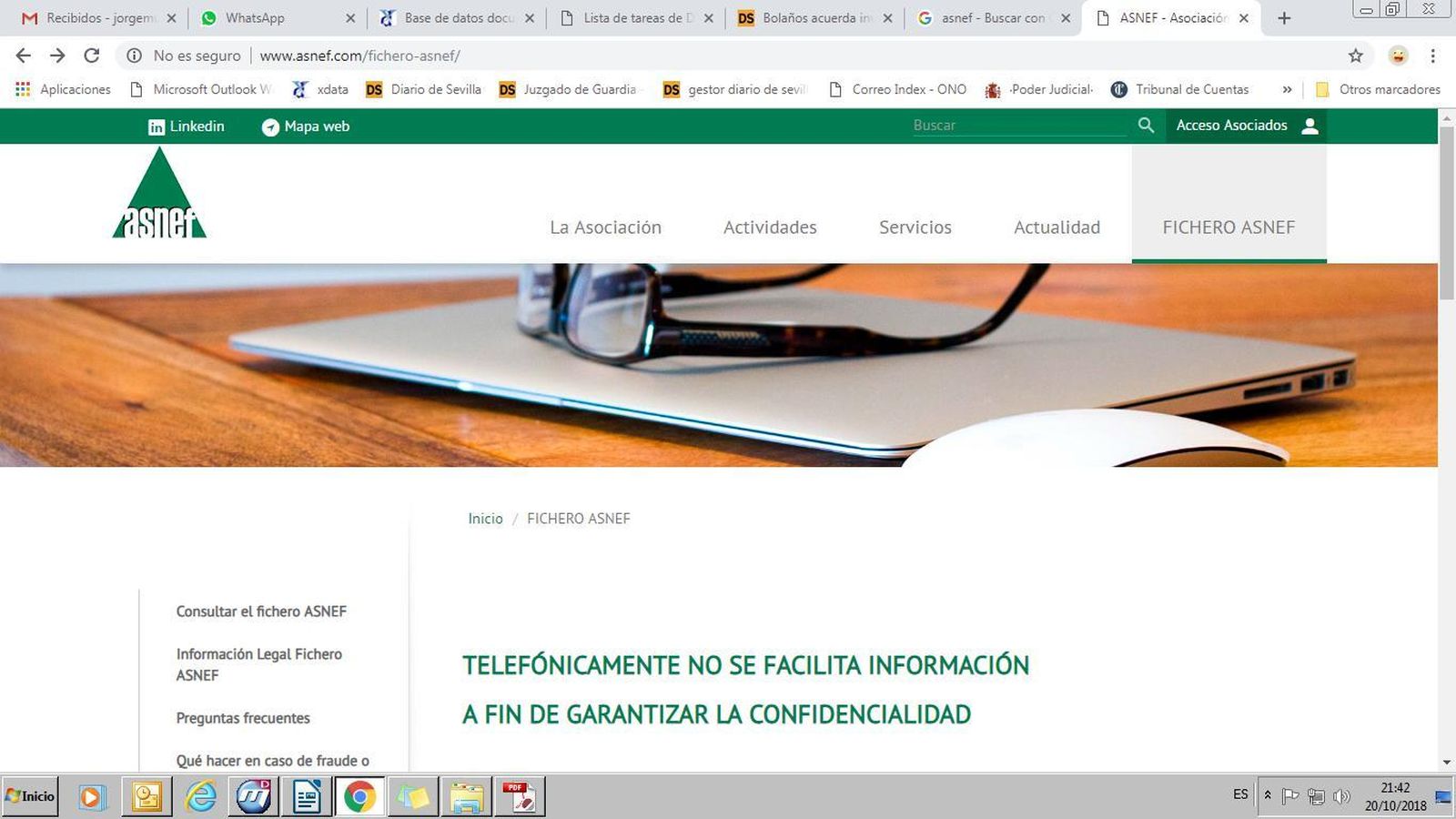Open the Preguntas frecuentes link
This screenshot has width=1456, height=819.
click(242, 718)
